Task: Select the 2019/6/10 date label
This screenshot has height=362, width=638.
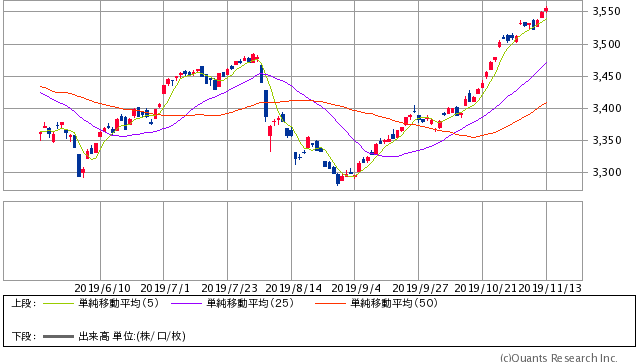Action: coord(103,288)
